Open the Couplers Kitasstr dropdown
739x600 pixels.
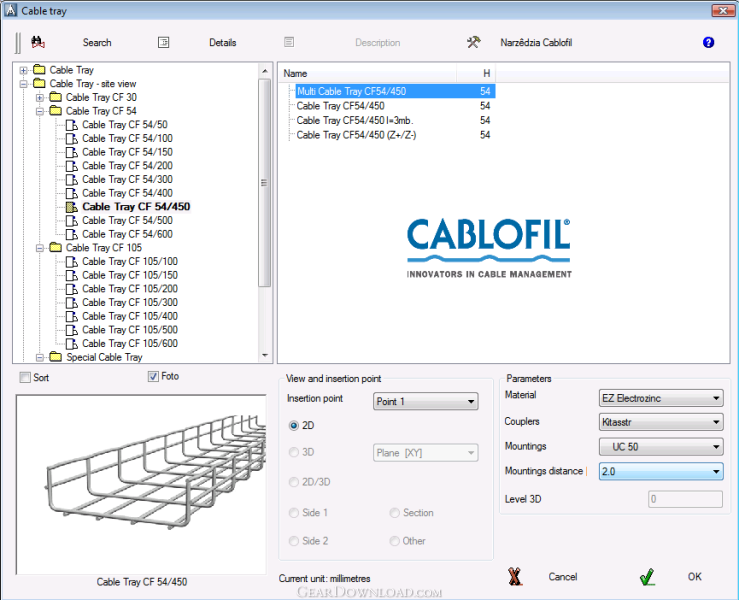661,422
